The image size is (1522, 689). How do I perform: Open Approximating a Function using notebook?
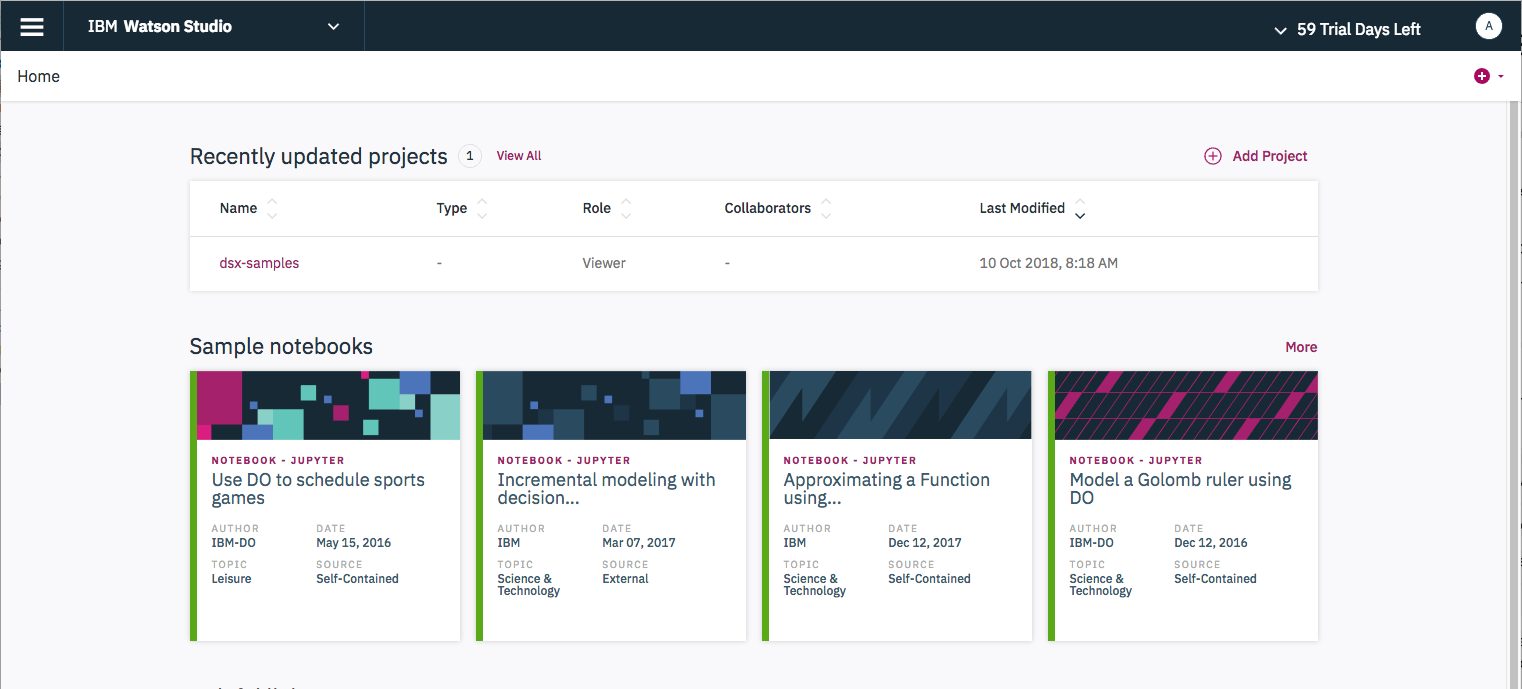886,489
